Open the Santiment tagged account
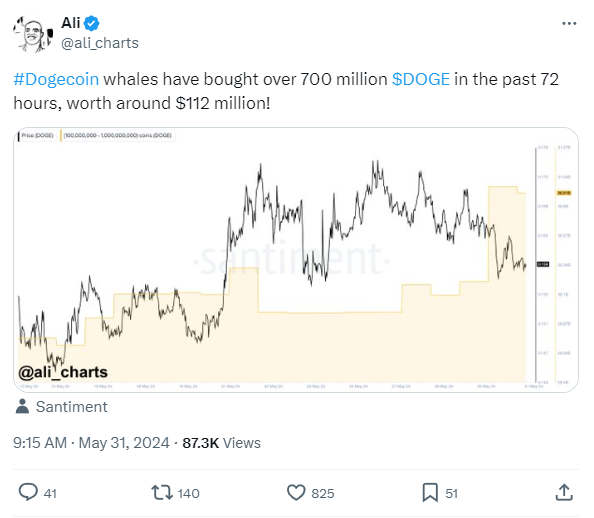594x518 pixels. [72, 407]
